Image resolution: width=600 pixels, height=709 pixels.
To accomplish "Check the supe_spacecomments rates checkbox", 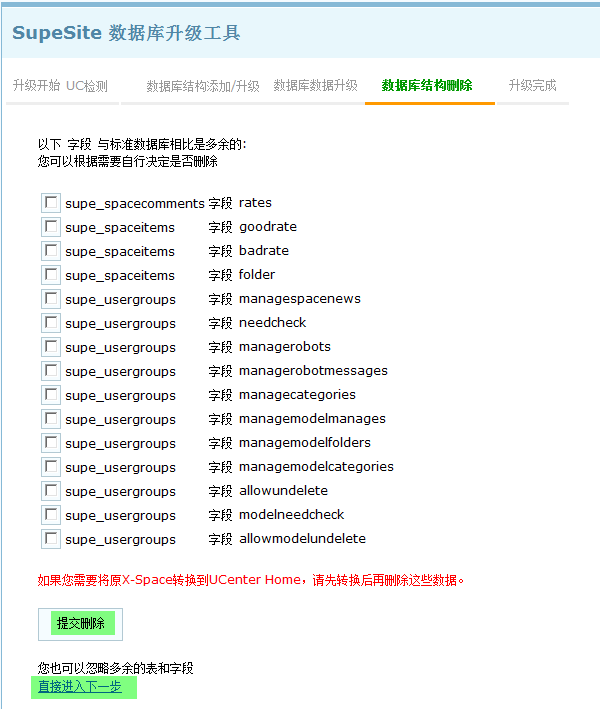I will click(x=51, y=203).
